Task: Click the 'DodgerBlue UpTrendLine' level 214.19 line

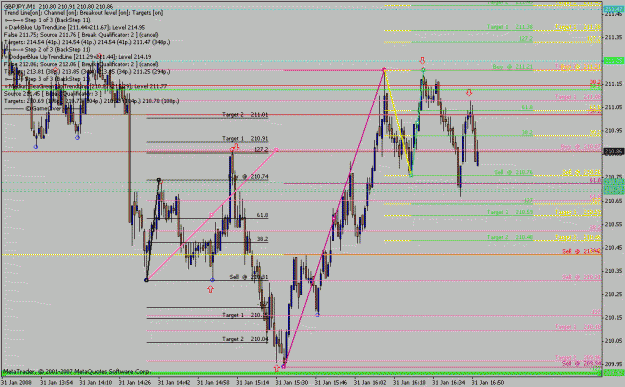Action: coord(78,57)
